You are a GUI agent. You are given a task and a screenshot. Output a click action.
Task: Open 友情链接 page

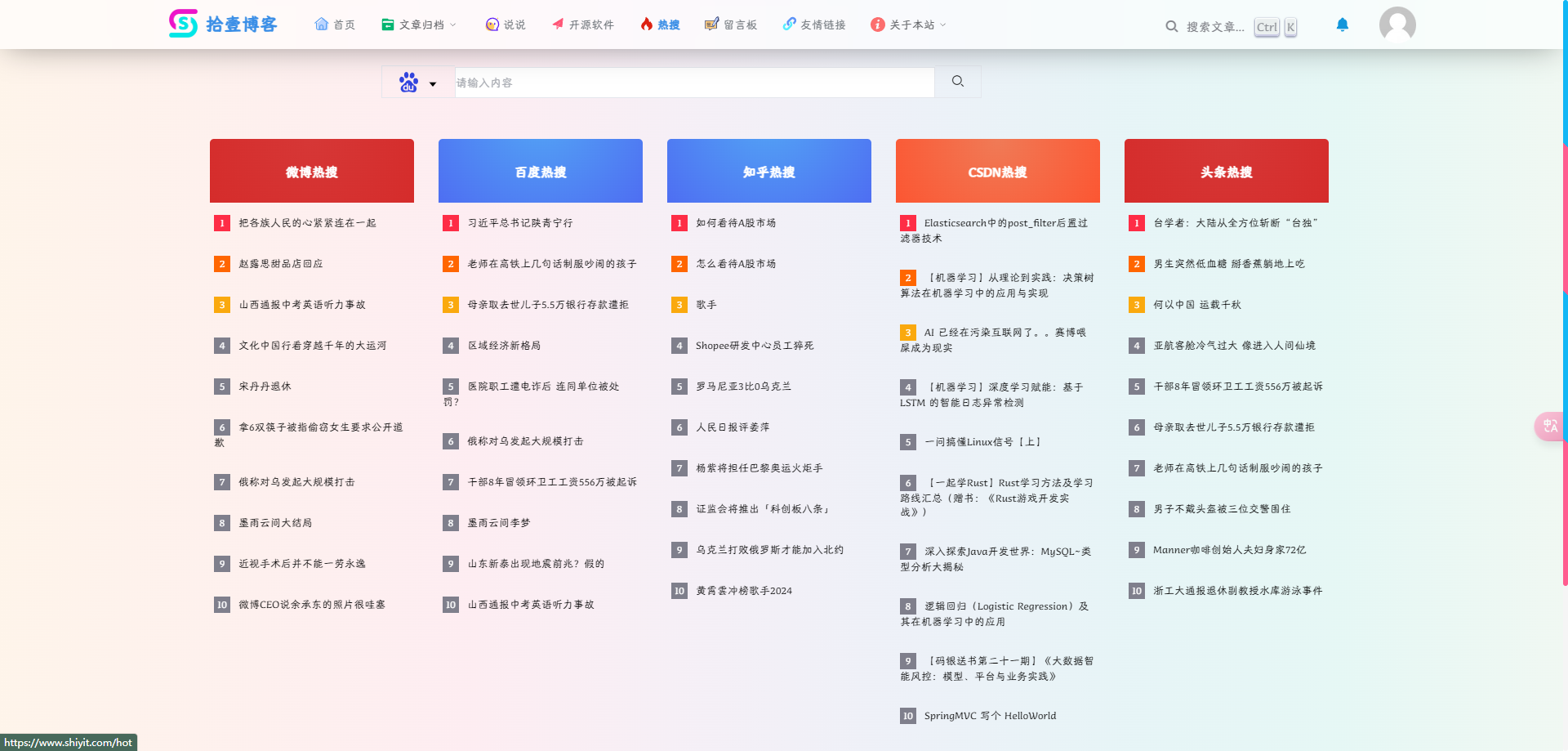(x=814, y=25)
